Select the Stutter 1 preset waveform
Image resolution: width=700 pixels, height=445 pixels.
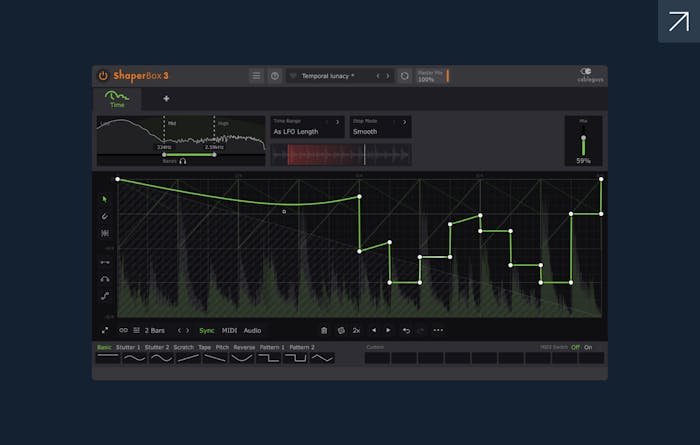[134, 357]
